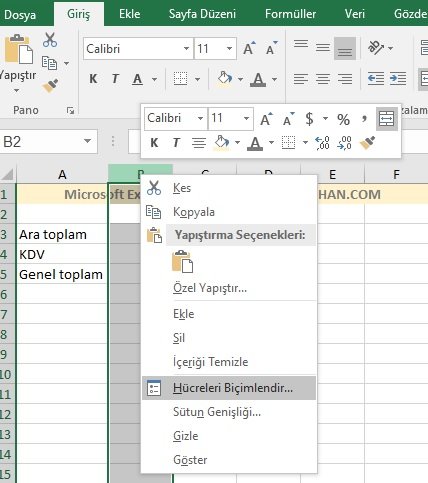Choose Kes from the context menu
428x483 pixels.
click(229, 188)
